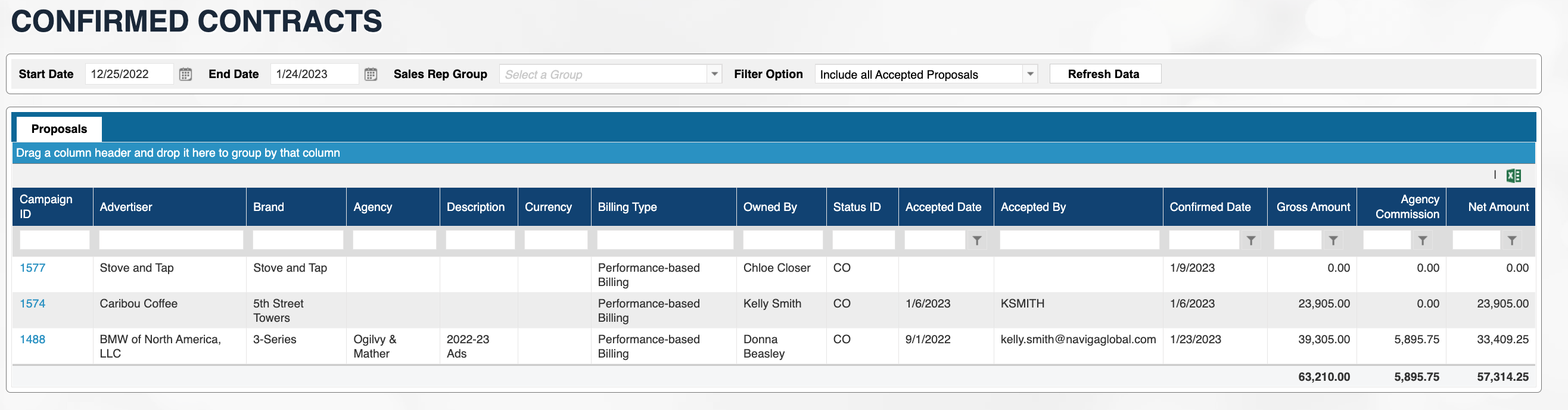Export the grid to Excel
Image resolution: width=1568 pixels, height=410 pixels.
1513,176
